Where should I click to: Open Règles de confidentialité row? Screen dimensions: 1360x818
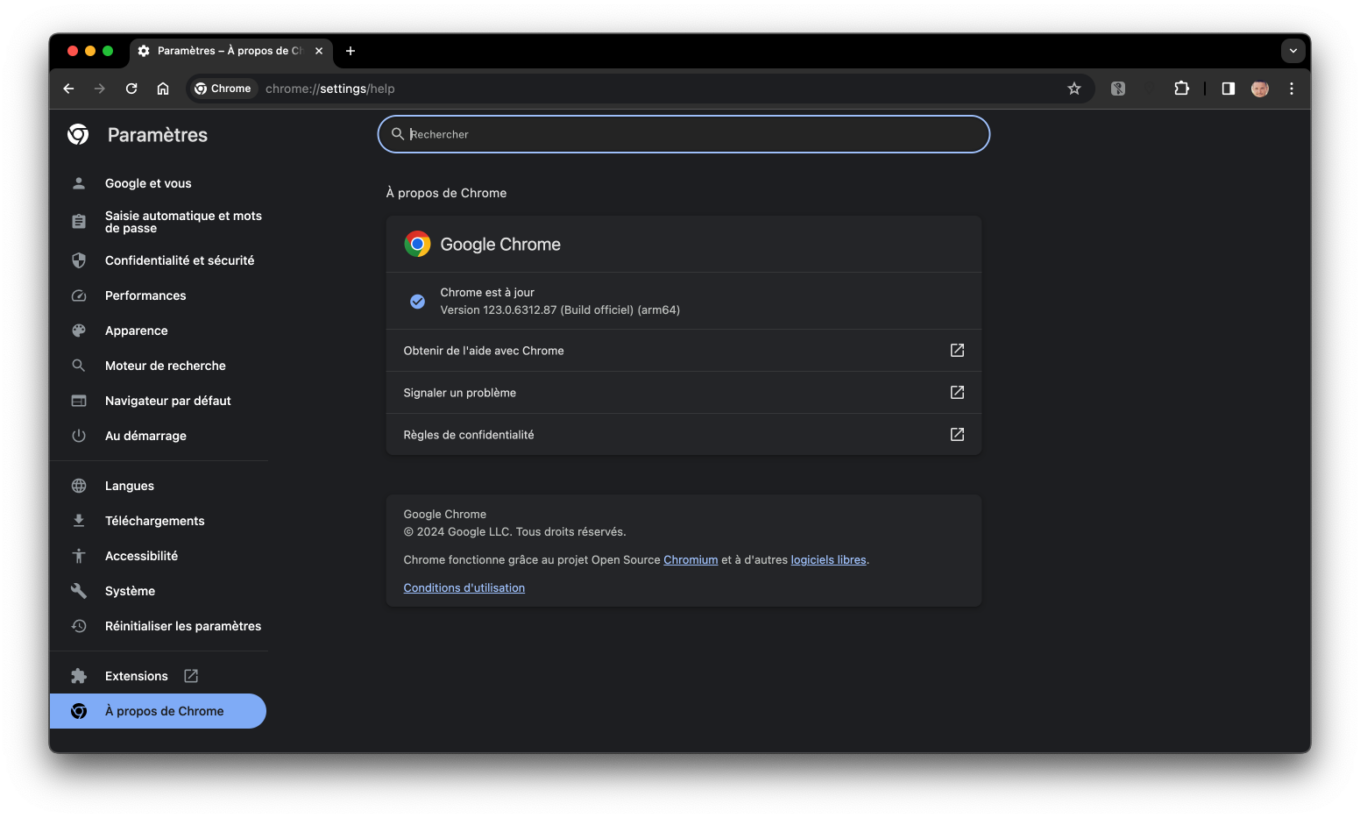tap(684, 434)
